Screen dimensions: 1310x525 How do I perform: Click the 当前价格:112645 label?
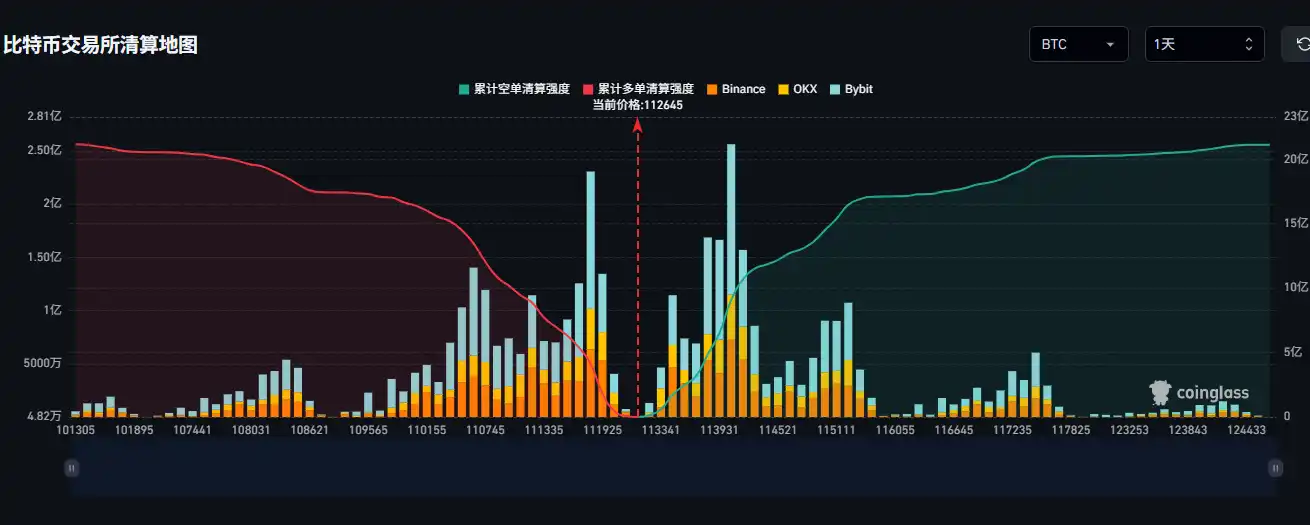(638, 104)
